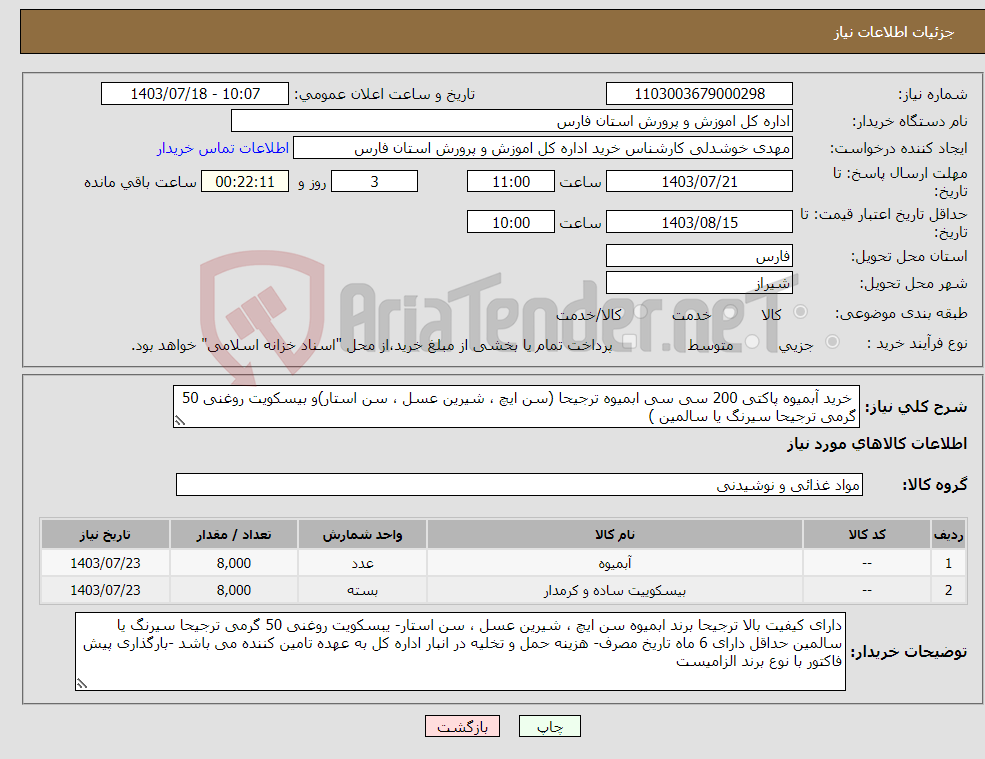Click the اطلاعات کالاهای مورد نیاز heading
Viewport: 985px width, 759px height.
(x=877, y=444)
